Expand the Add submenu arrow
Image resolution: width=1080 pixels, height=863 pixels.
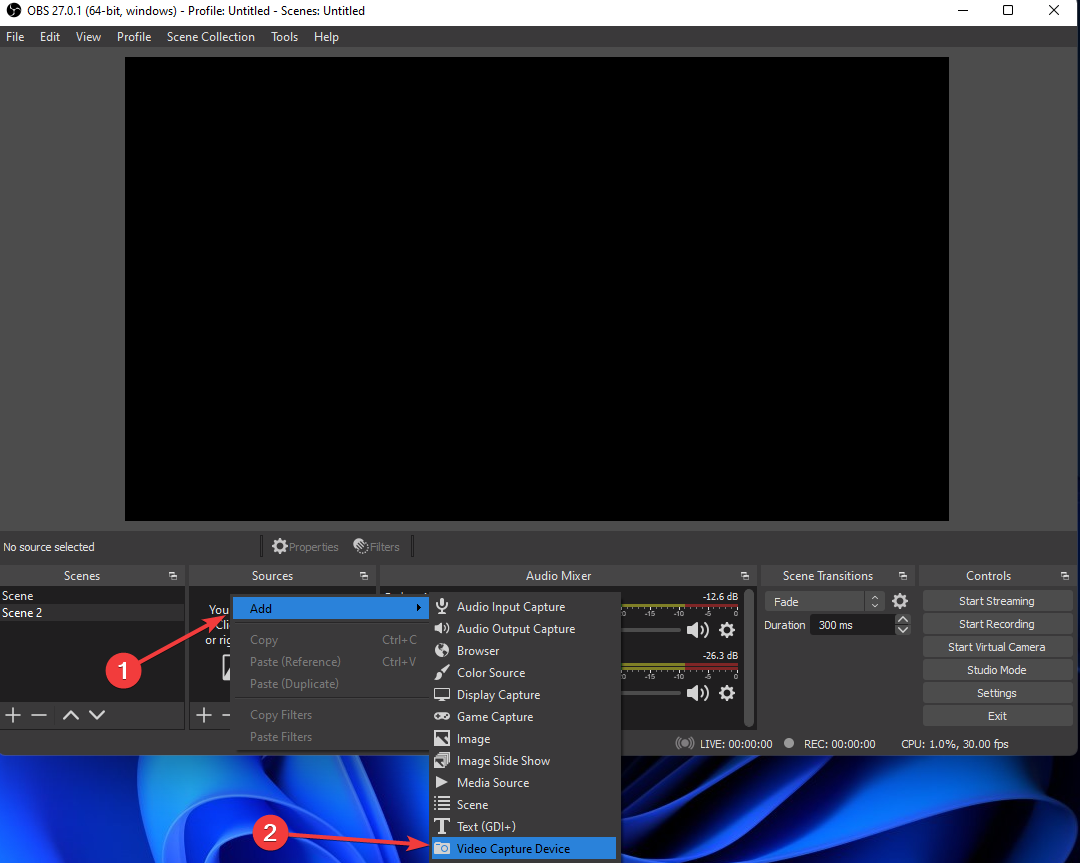tap(418, 608)
